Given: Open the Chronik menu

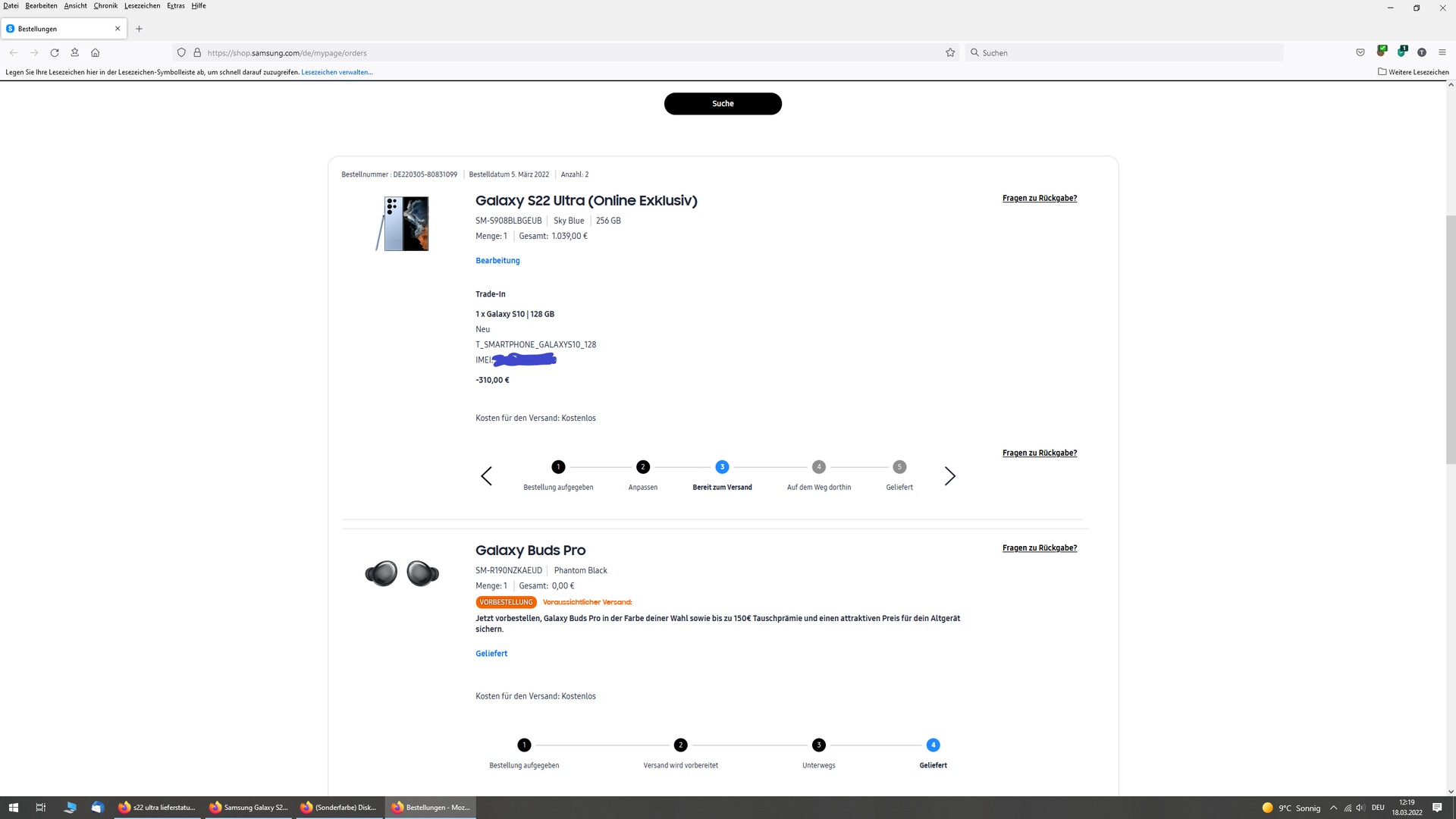Looking at the screenshot, I should [x=105, y=6].
